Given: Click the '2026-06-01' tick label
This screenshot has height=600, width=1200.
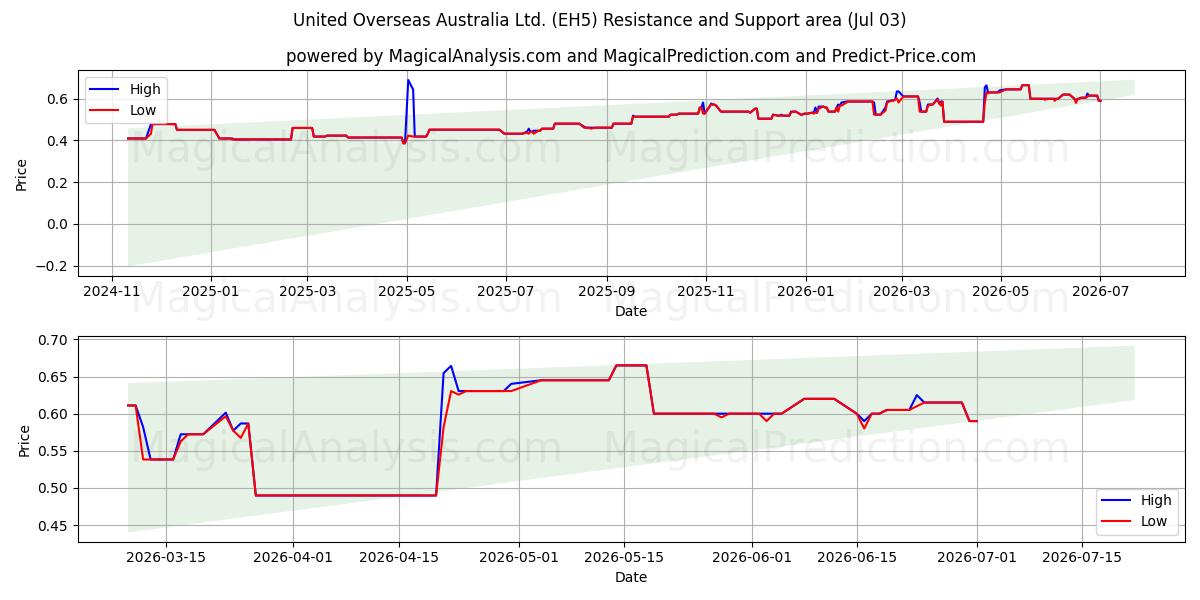Looking at the screenshot, I should (x=752, y=559).
